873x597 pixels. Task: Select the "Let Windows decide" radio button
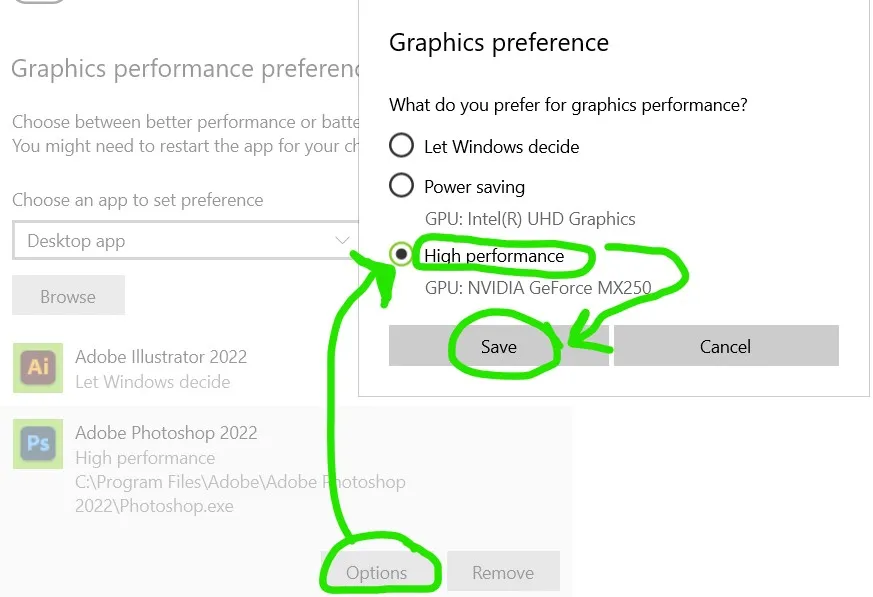coord(401,146)
